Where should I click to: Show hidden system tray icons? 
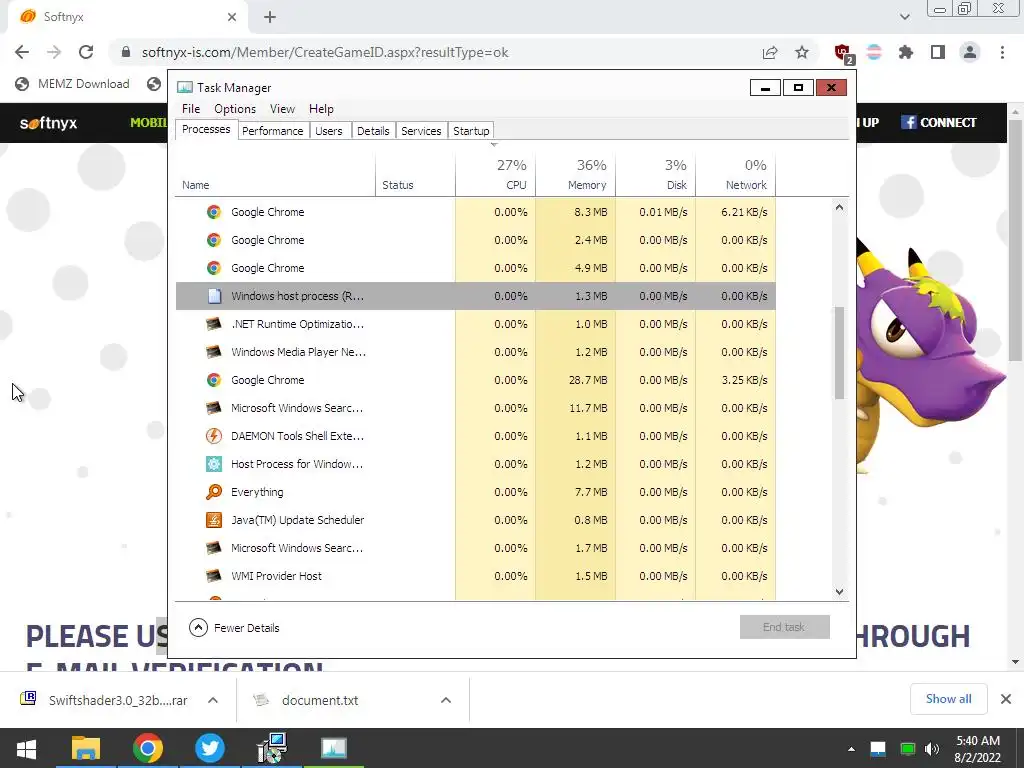(851, 749)
